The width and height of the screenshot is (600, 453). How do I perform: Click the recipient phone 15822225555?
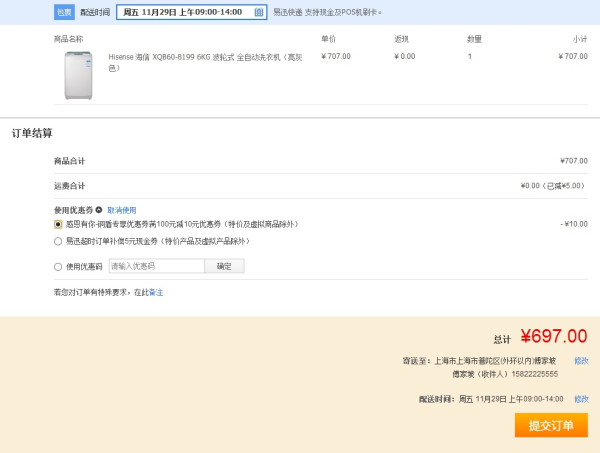pyautogui.click(x=535, y=374)
